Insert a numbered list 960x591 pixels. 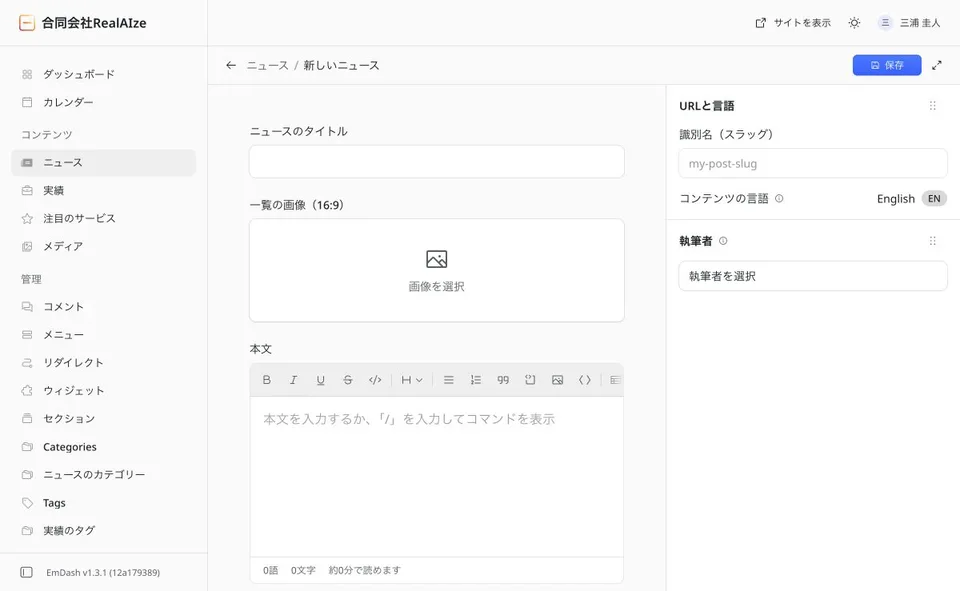coord(476,380)
